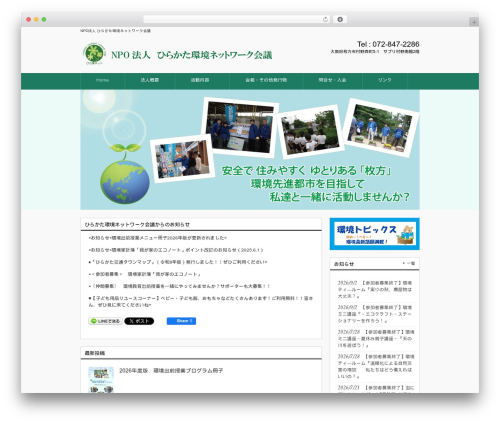
Task: Click the X ポスト share button
Action: point(139,321)
